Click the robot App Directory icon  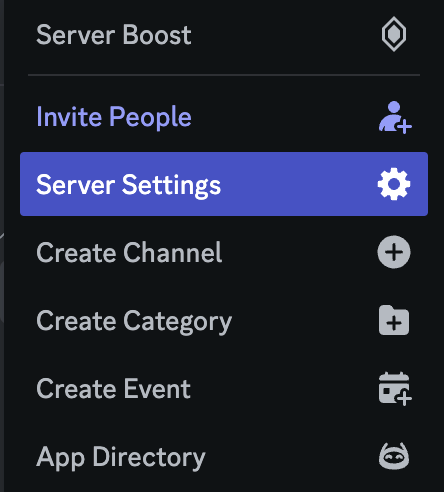click(x=394, y=456)
